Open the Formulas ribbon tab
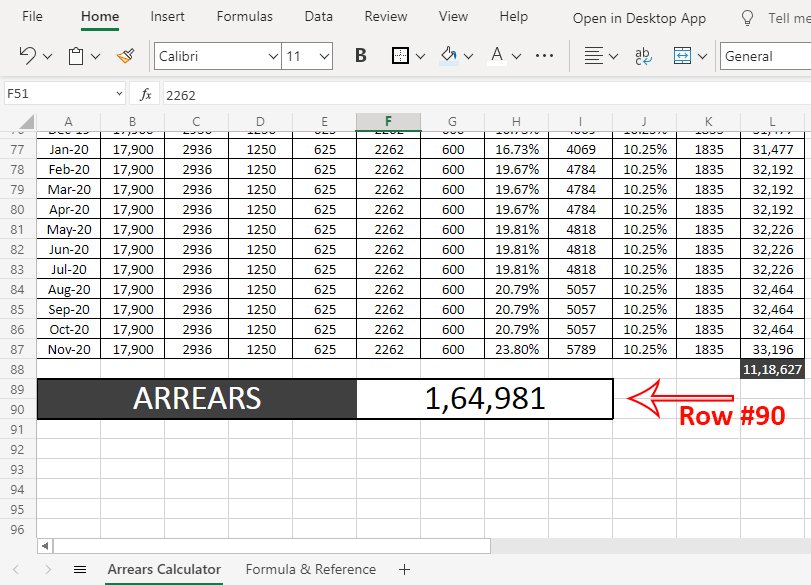Image resolution: width=811 pixels, height=585 pixels. click(244, 17)
